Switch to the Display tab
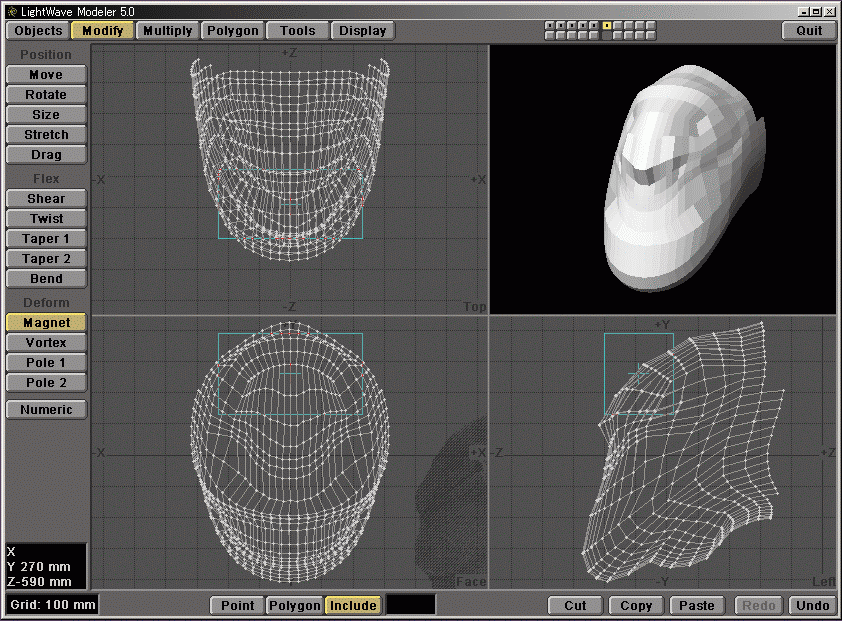Image resolution: width=842 pixels, height=621 pixels. [x=362, y=30]
